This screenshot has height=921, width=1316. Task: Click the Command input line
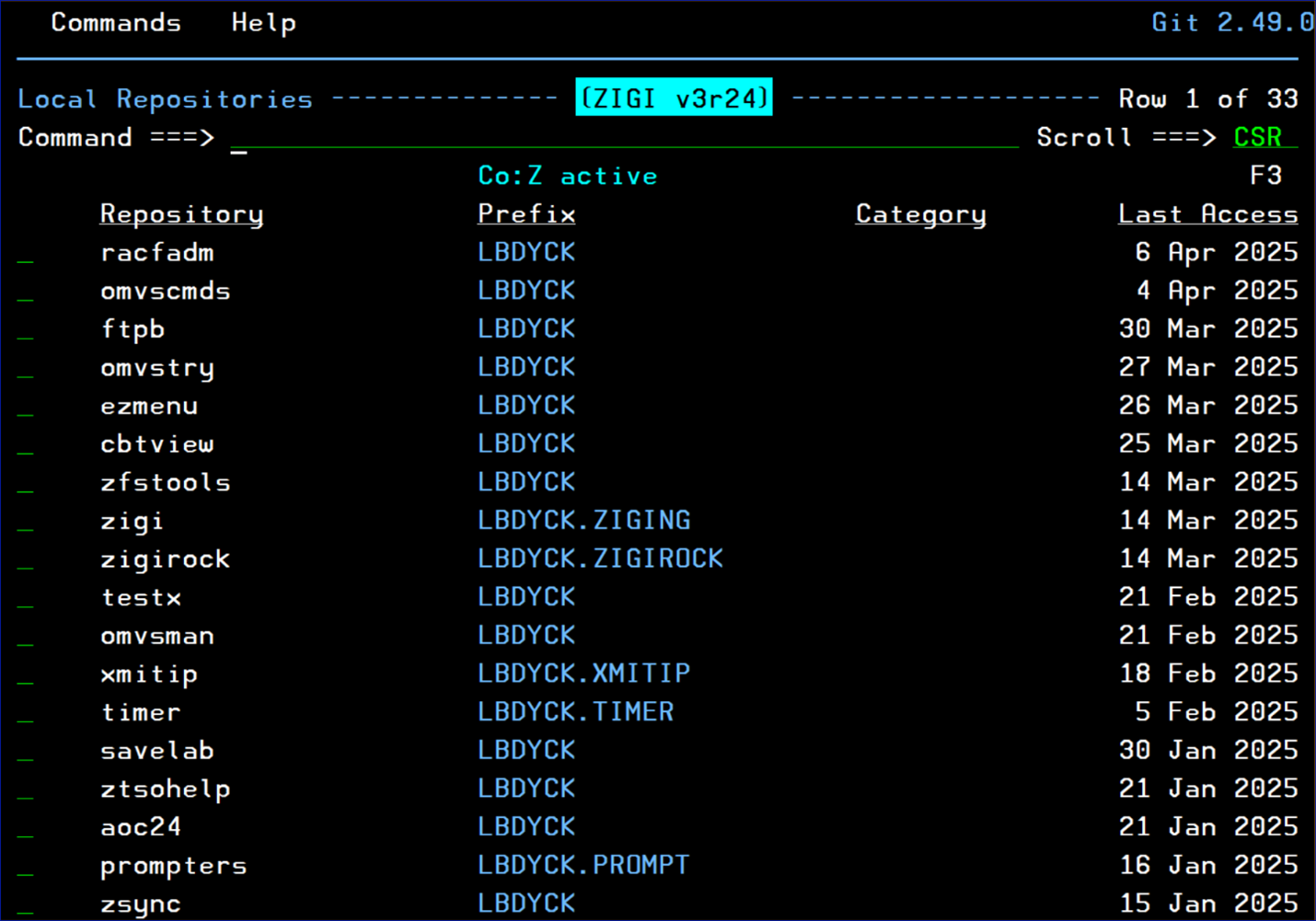[x=552, y=140]
